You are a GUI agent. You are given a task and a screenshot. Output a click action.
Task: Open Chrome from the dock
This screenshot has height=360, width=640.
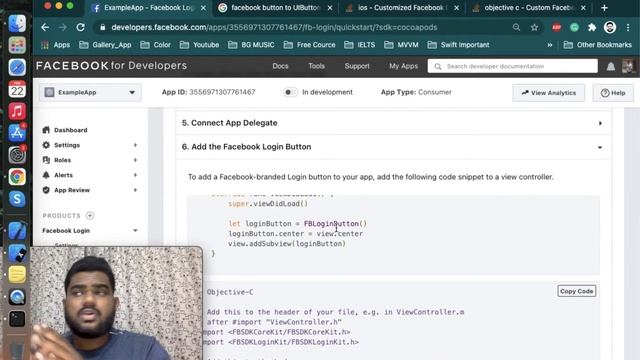click(x=17, y=177)
